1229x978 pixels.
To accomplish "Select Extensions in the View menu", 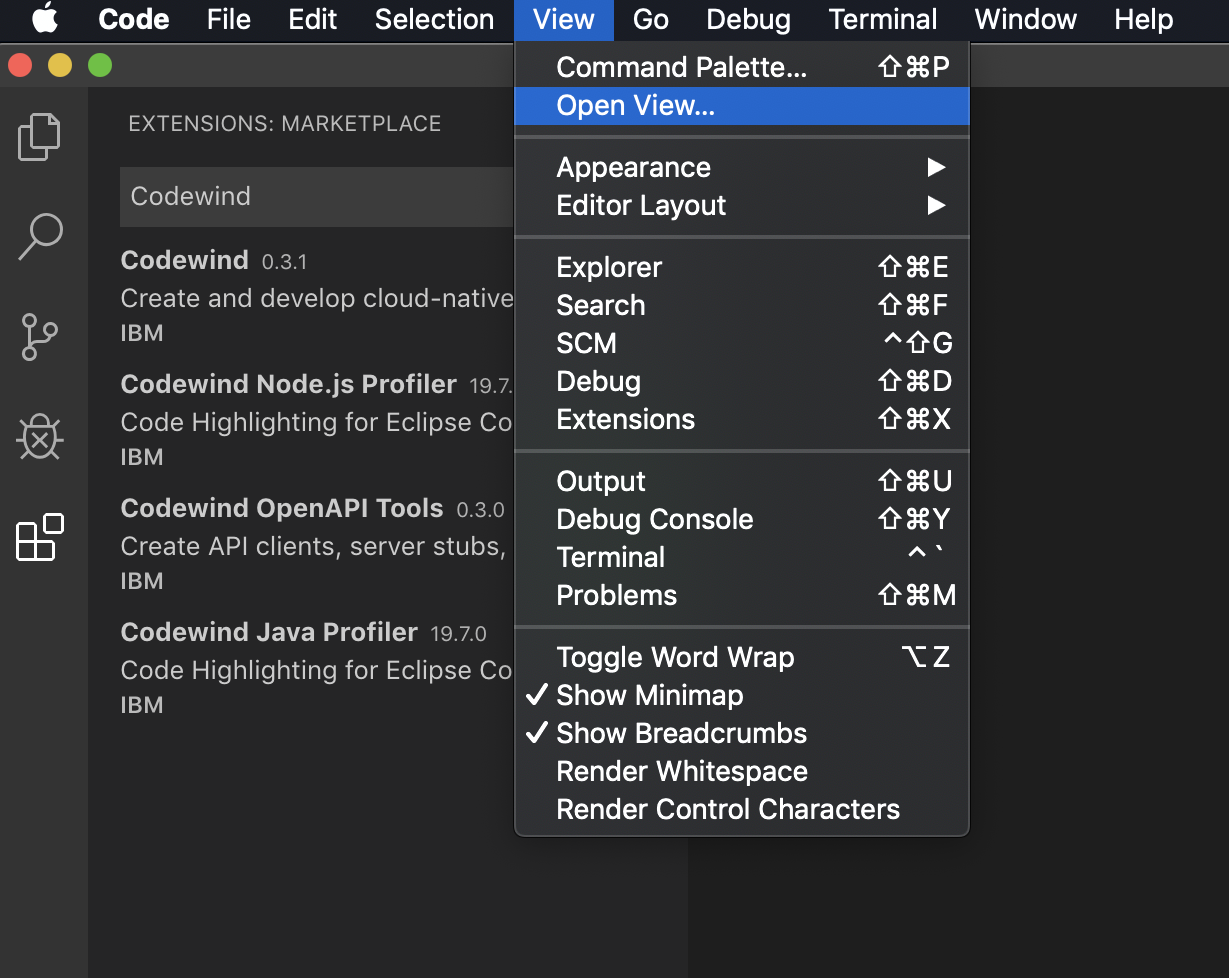I will click(741, 419).
